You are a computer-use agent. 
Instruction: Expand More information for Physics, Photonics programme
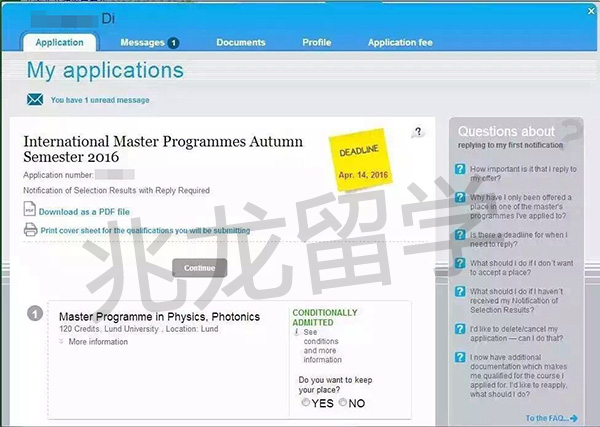[97, 342]
